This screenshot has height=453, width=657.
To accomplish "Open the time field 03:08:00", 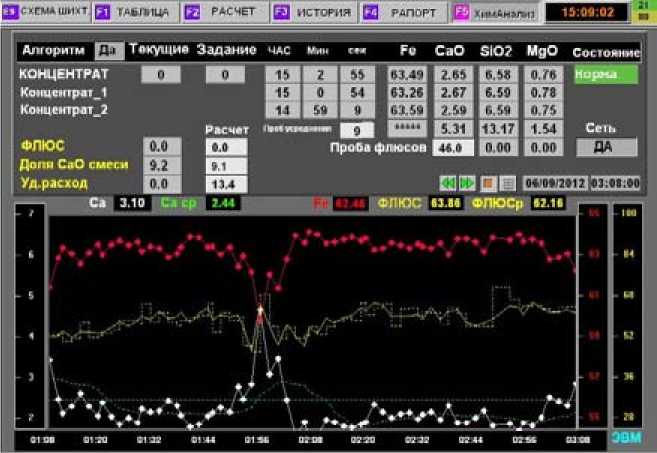I will (614, 183).
